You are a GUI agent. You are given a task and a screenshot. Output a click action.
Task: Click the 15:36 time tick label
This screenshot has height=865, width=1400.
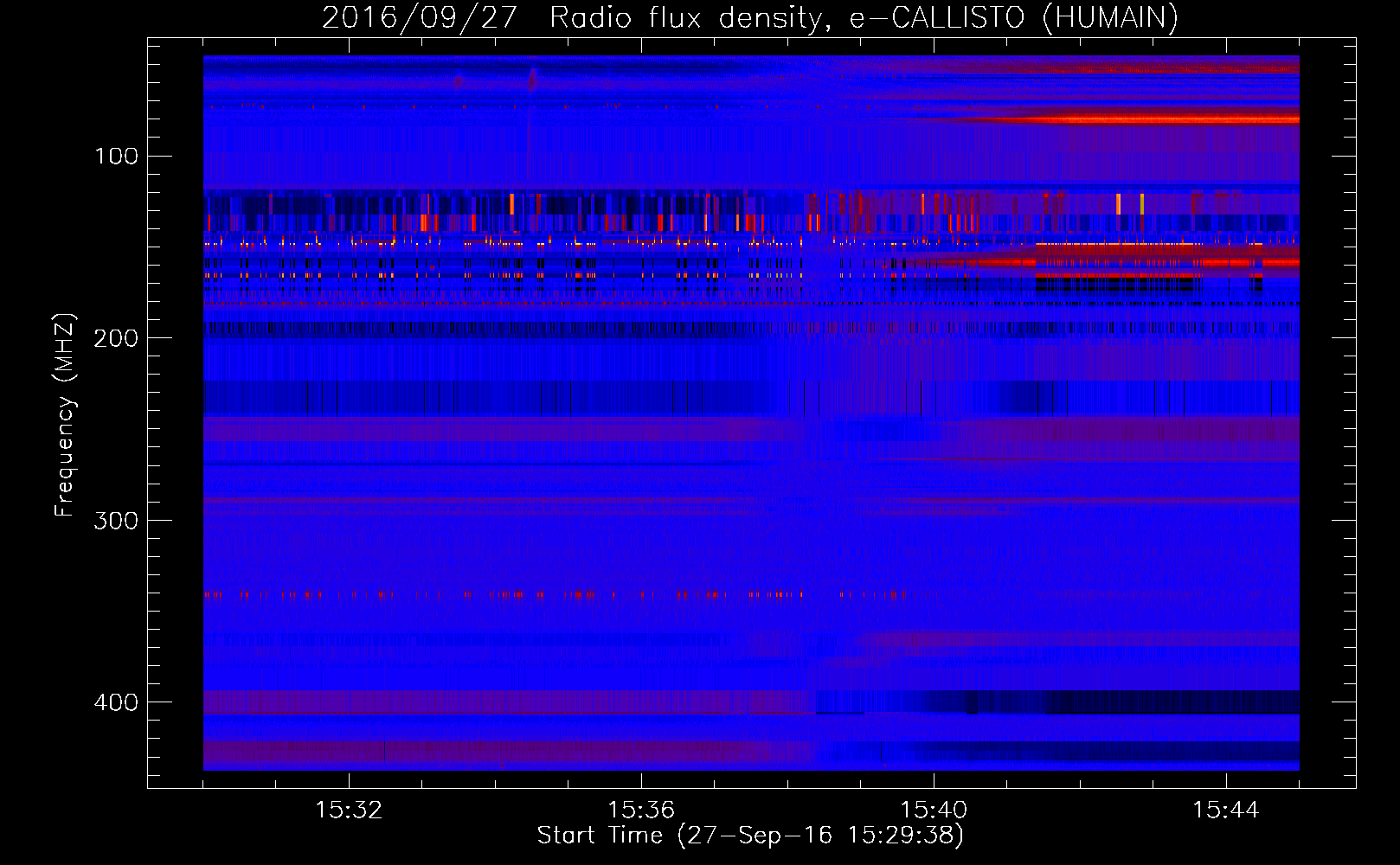641,811
